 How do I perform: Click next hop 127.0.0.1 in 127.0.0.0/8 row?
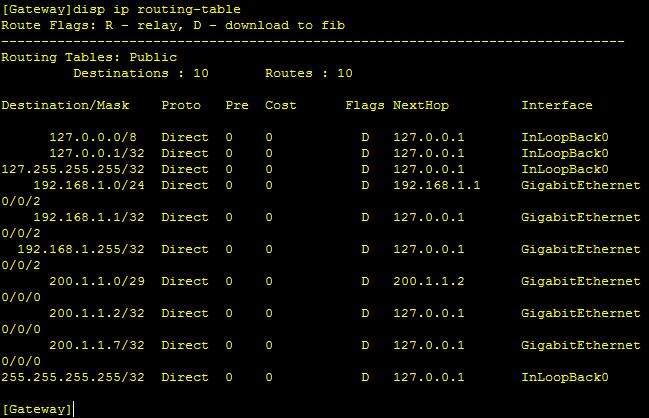(428, 137)
